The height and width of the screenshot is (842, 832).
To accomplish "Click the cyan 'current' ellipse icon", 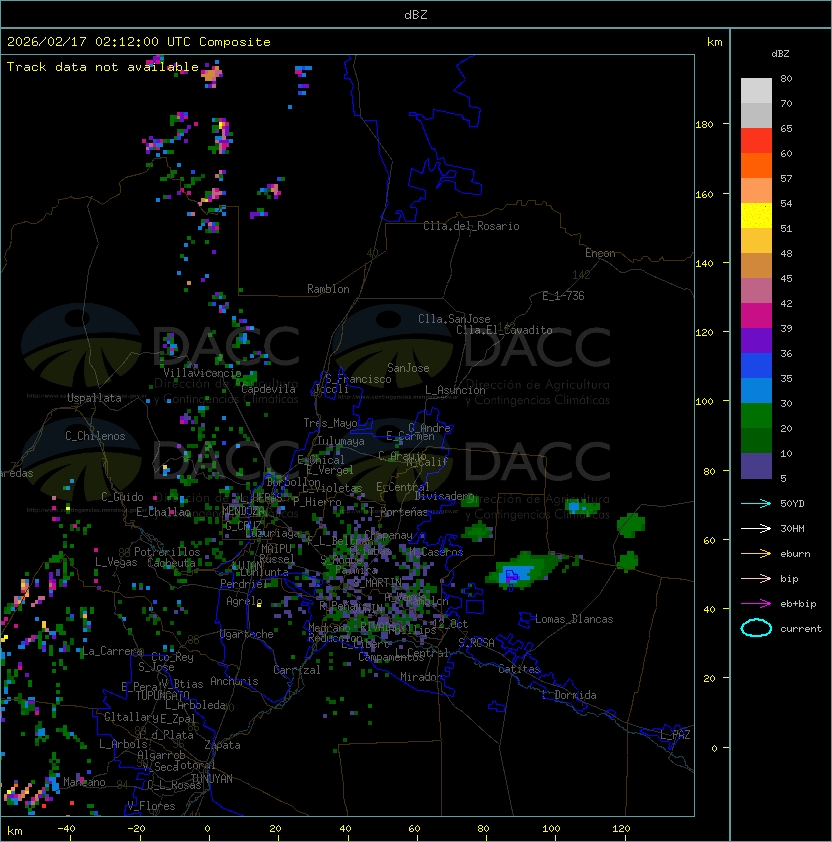I will coord(756,628).
